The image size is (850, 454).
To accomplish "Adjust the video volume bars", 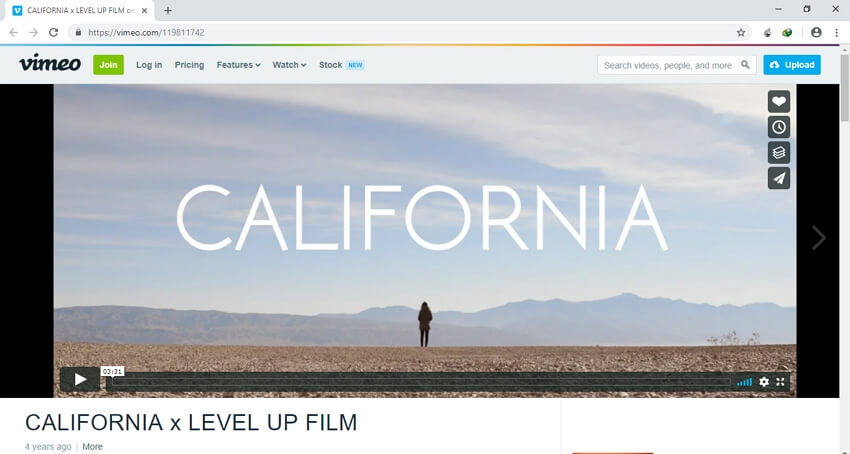I will 745,382.
